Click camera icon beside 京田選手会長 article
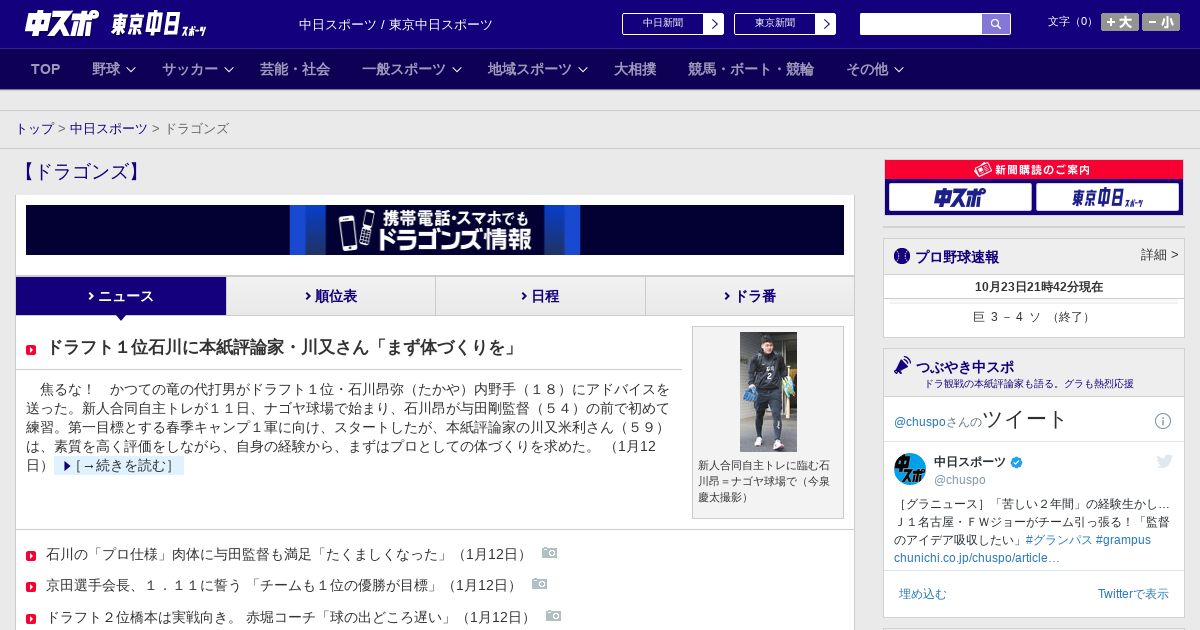This screenshot has height=630, width=1200. [539, 584]
